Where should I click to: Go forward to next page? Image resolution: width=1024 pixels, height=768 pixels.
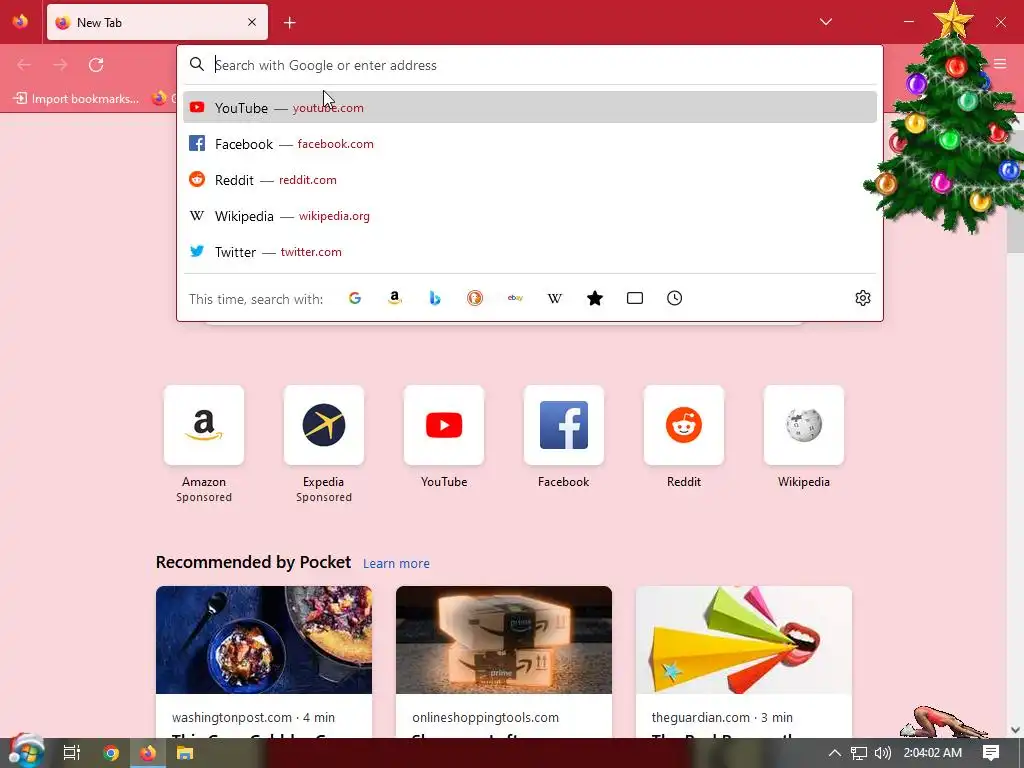60,65
